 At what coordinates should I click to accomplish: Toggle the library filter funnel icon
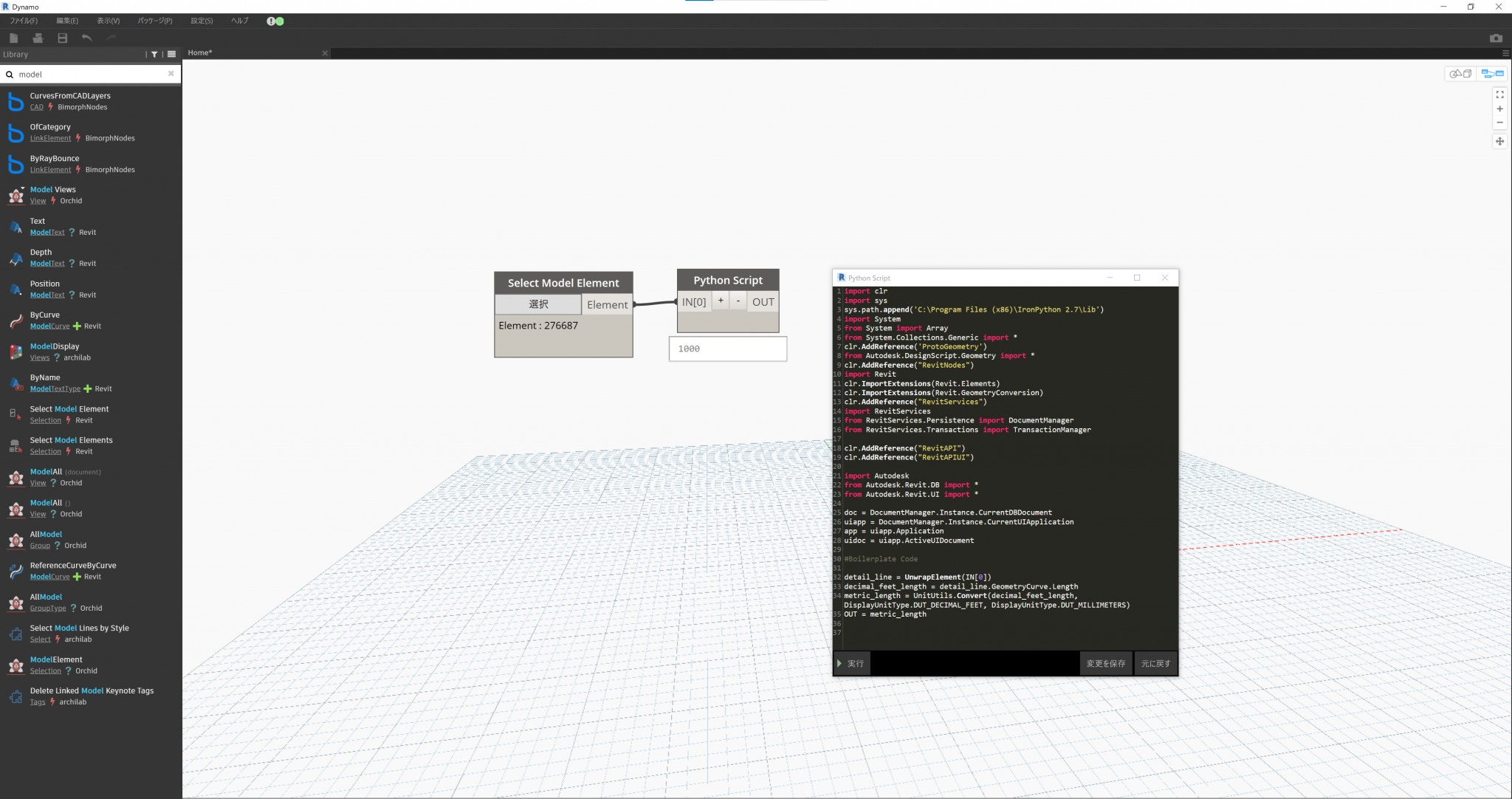coord(155,54)
